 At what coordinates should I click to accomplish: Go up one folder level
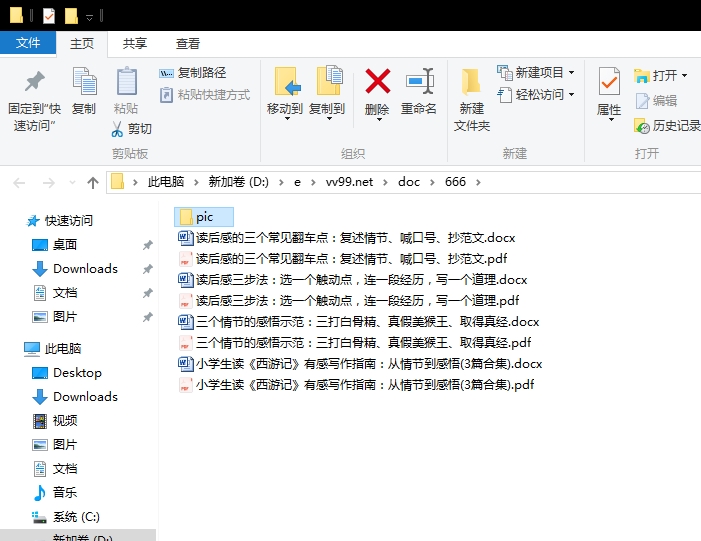pos(93,183)
